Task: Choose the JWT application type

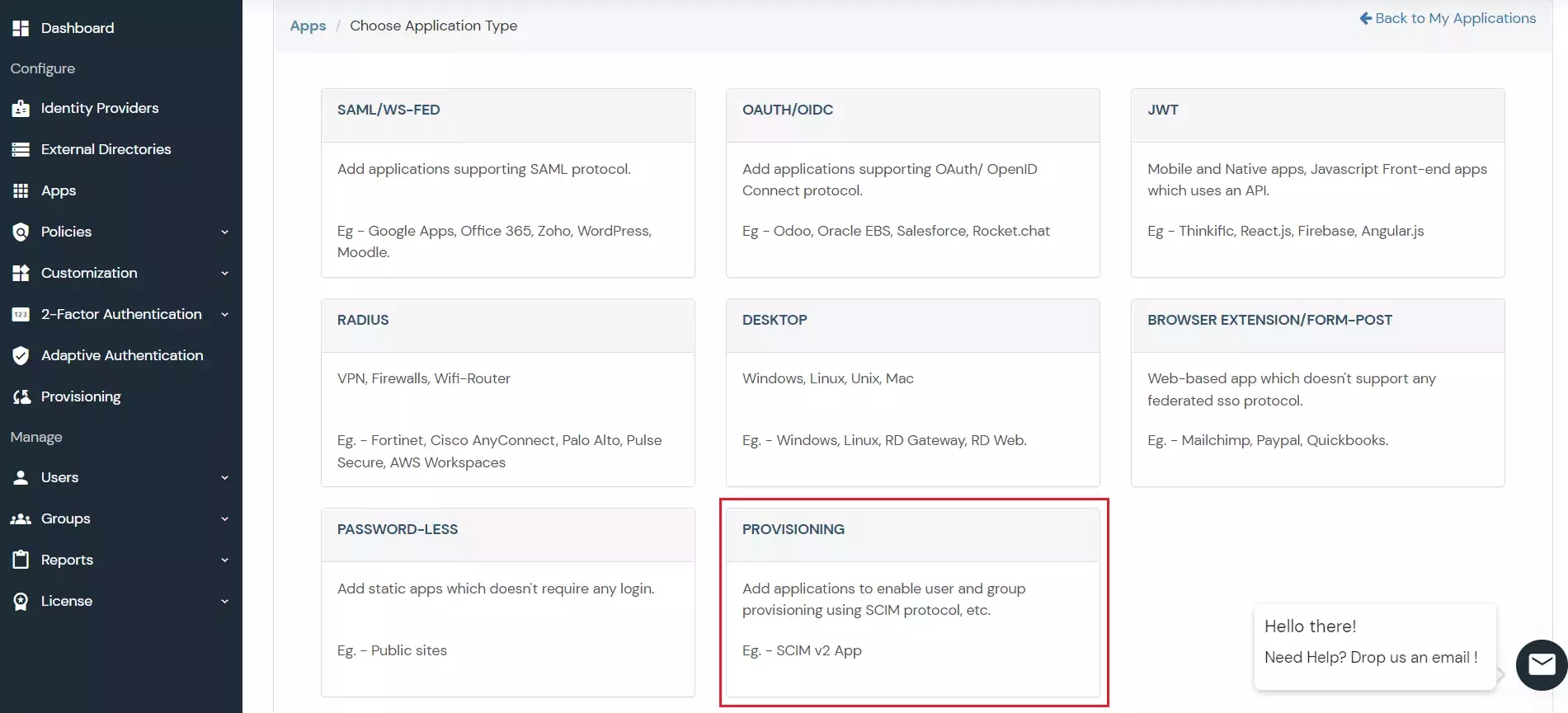Action: tap(1317, 183)
